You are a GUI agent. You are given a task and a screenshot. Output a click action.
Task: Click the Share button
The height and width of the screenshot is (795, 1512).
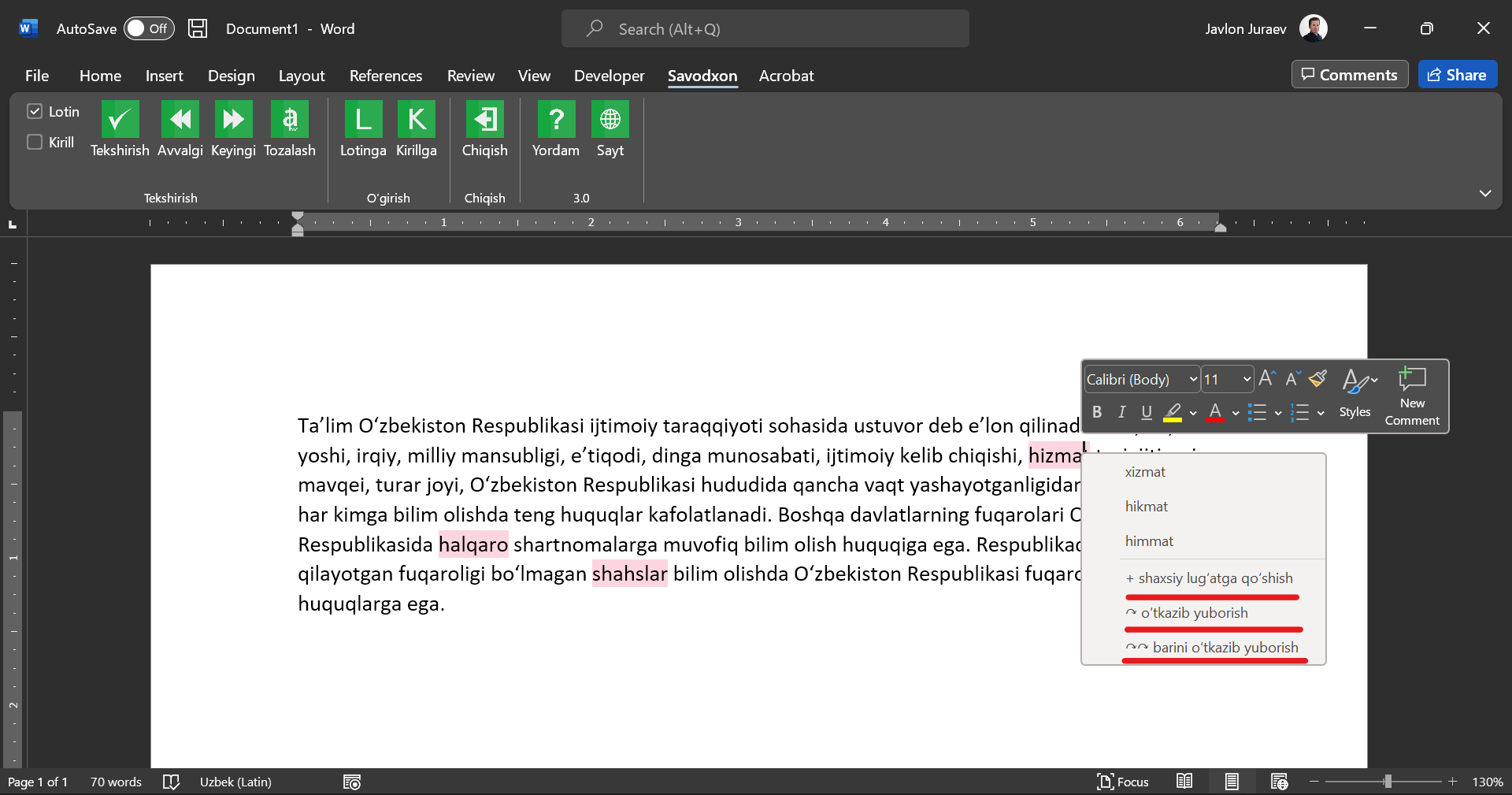(1457, 75)
